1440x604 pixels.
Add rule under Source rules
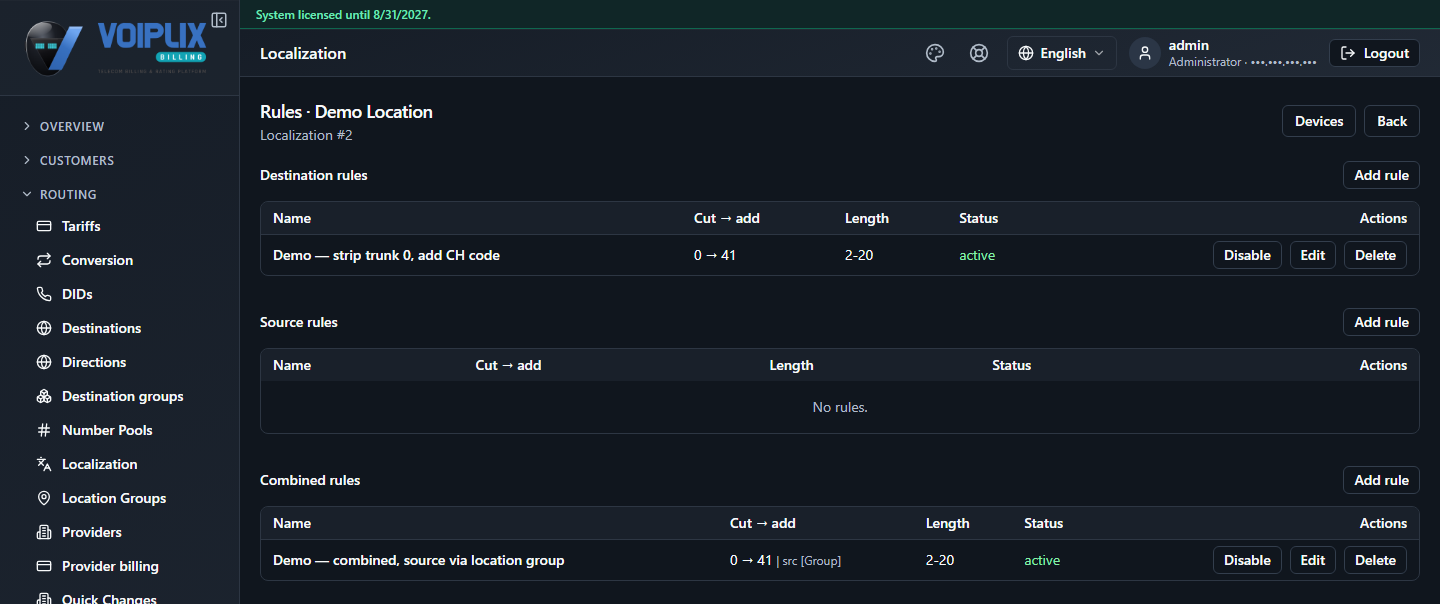[x=1381, y=322]
